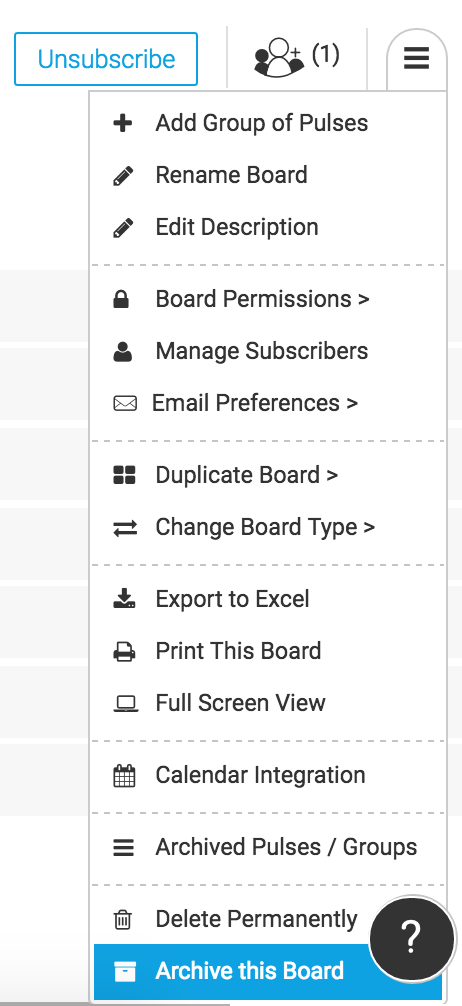The height and width of the screenshot is (1006, 462).
Task: Click the printer icon for Print This Board
Action: coord(124,651)
